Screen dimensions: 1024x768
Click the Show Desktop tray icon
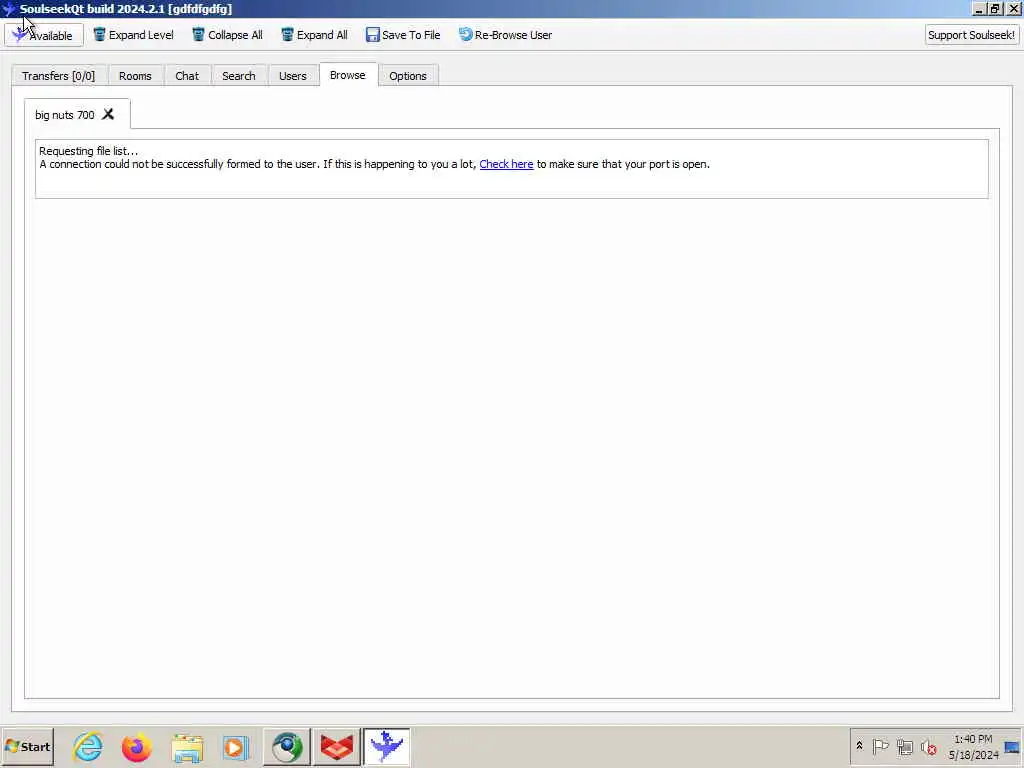(1012, 747)
